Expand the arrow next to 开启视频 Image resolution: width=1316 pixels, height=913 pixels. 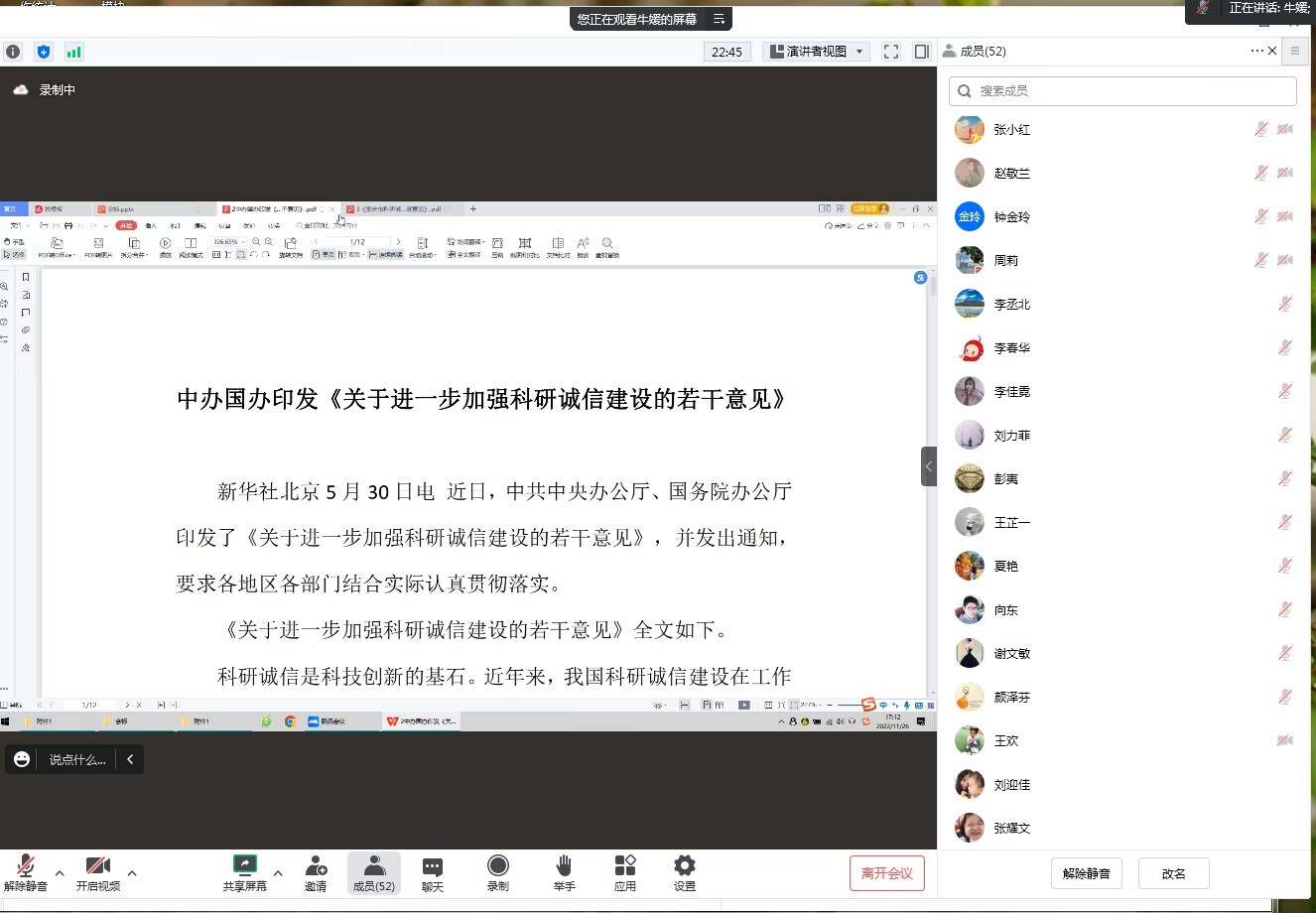pos(132,873)
